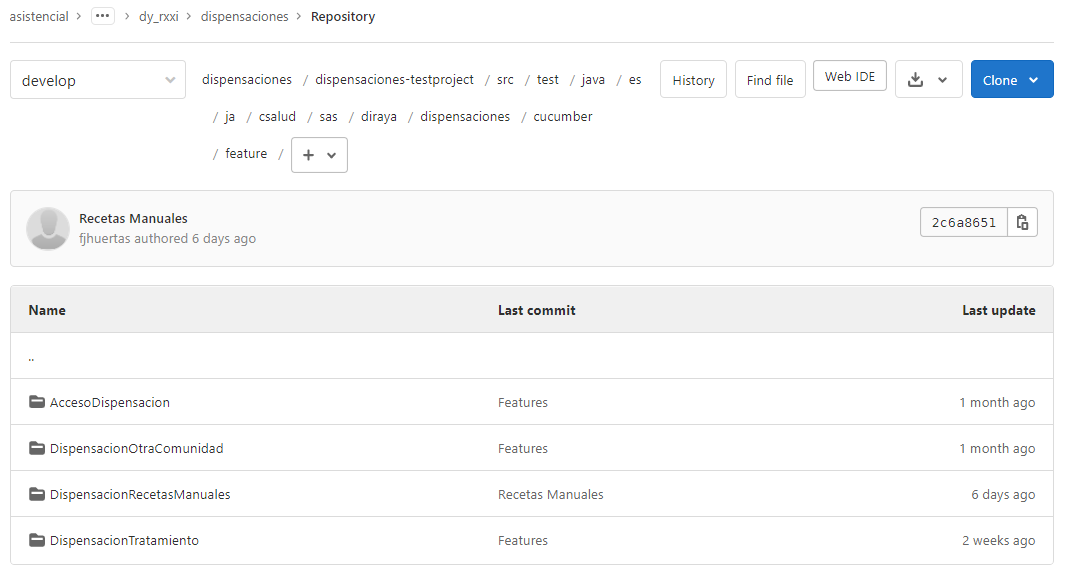Open Features commit for DispensacionTratamiento row

coord(523,540)
